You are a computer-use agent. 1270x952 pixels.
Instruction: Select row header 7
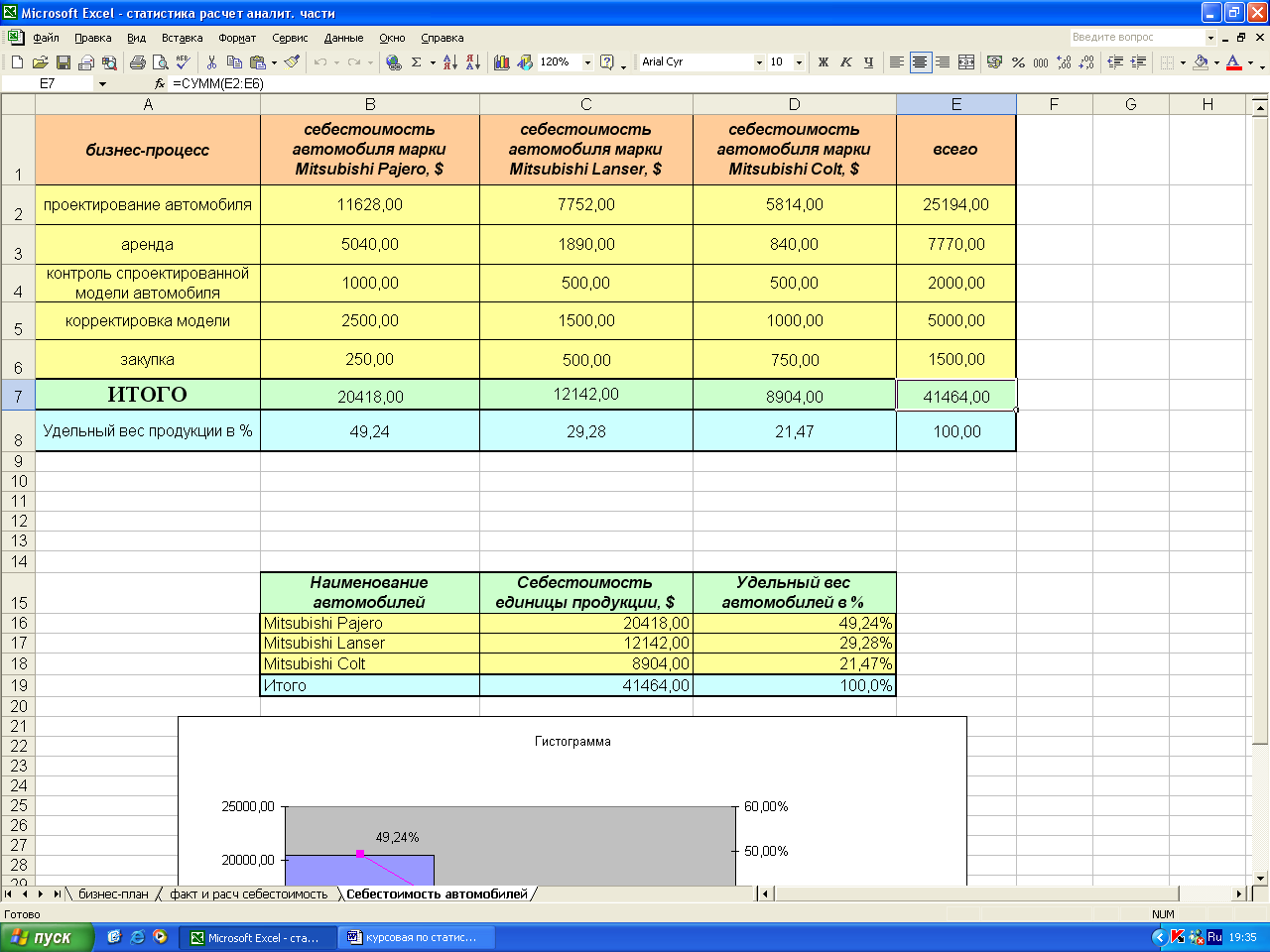18,396
